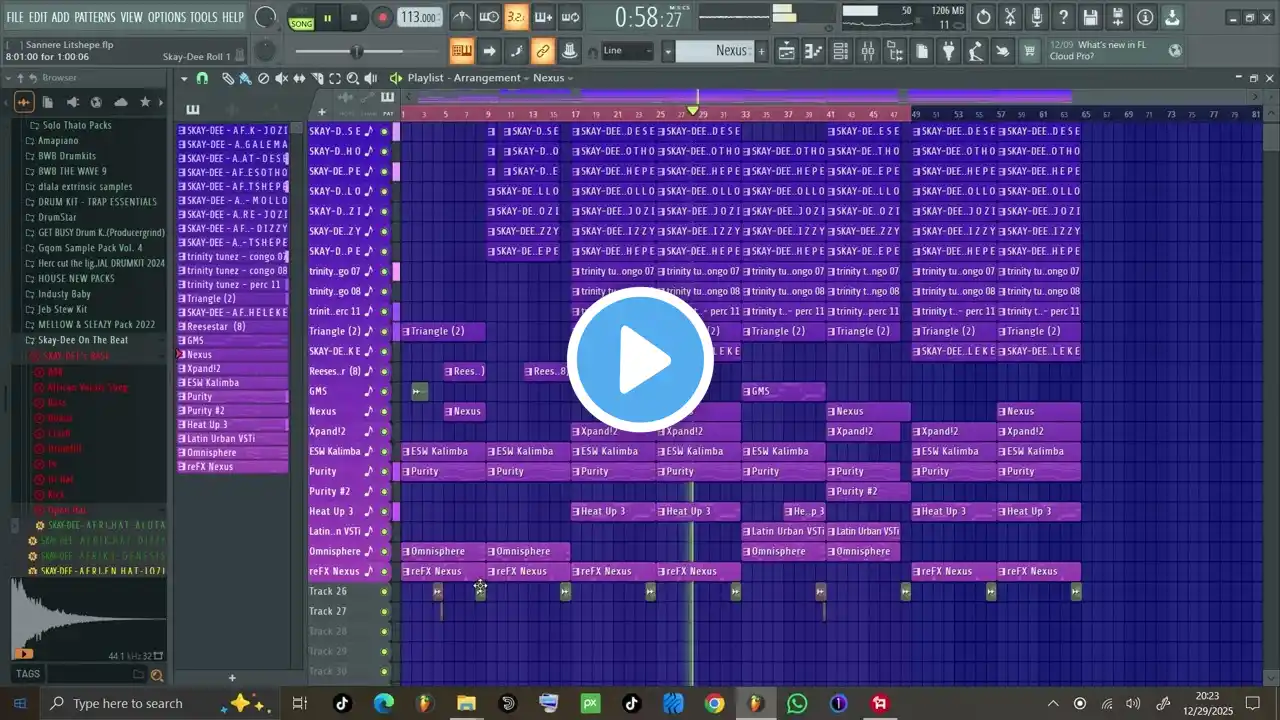Mute the reFX Nexus track
The image size is (1280, 720).
(384, 571)
